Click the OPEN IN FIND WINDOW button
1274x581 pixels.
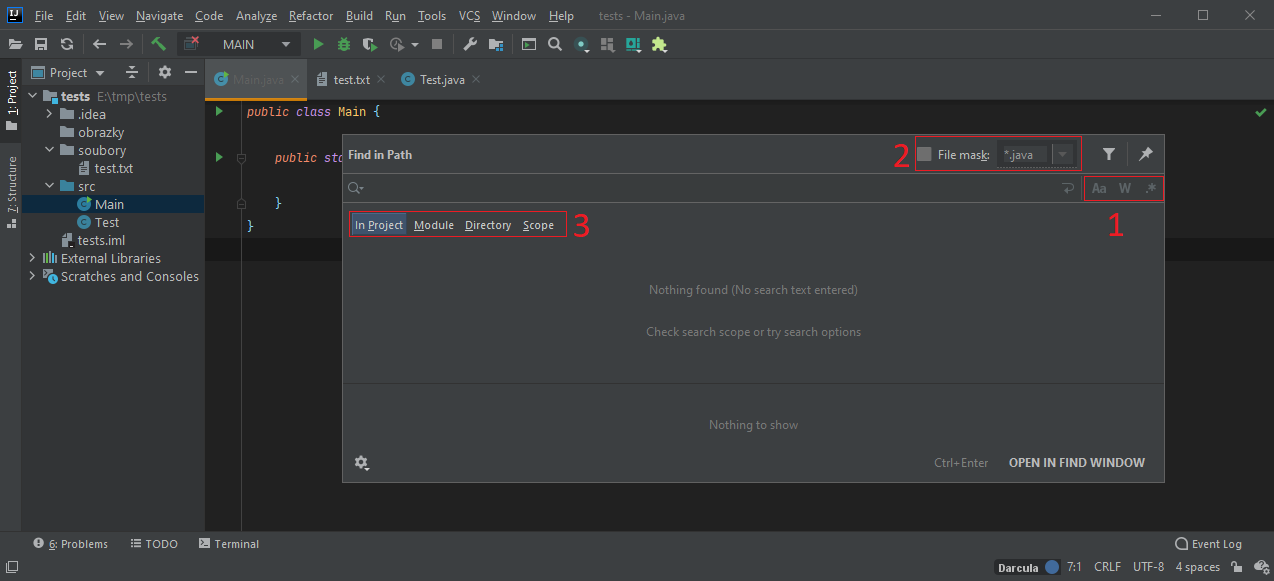tap(1076, 462)
